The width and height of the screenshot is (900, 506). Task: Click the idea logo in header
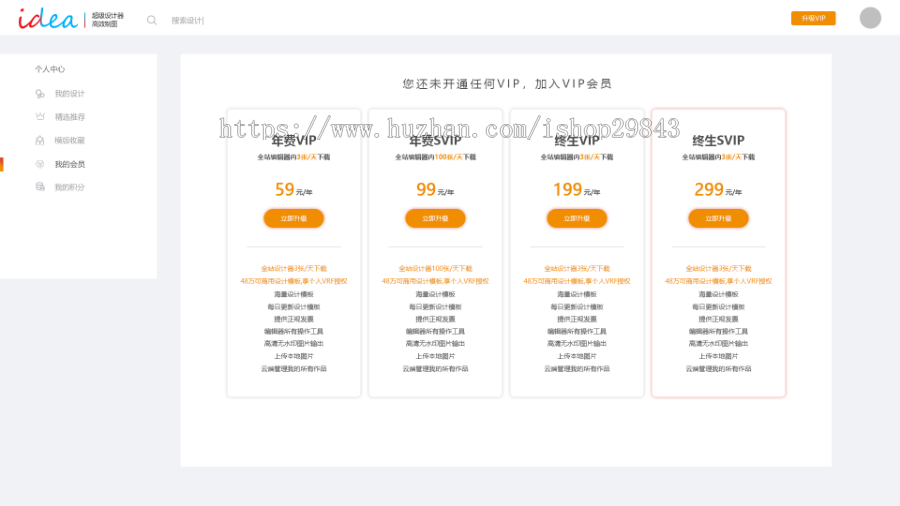tap(47, 18)
